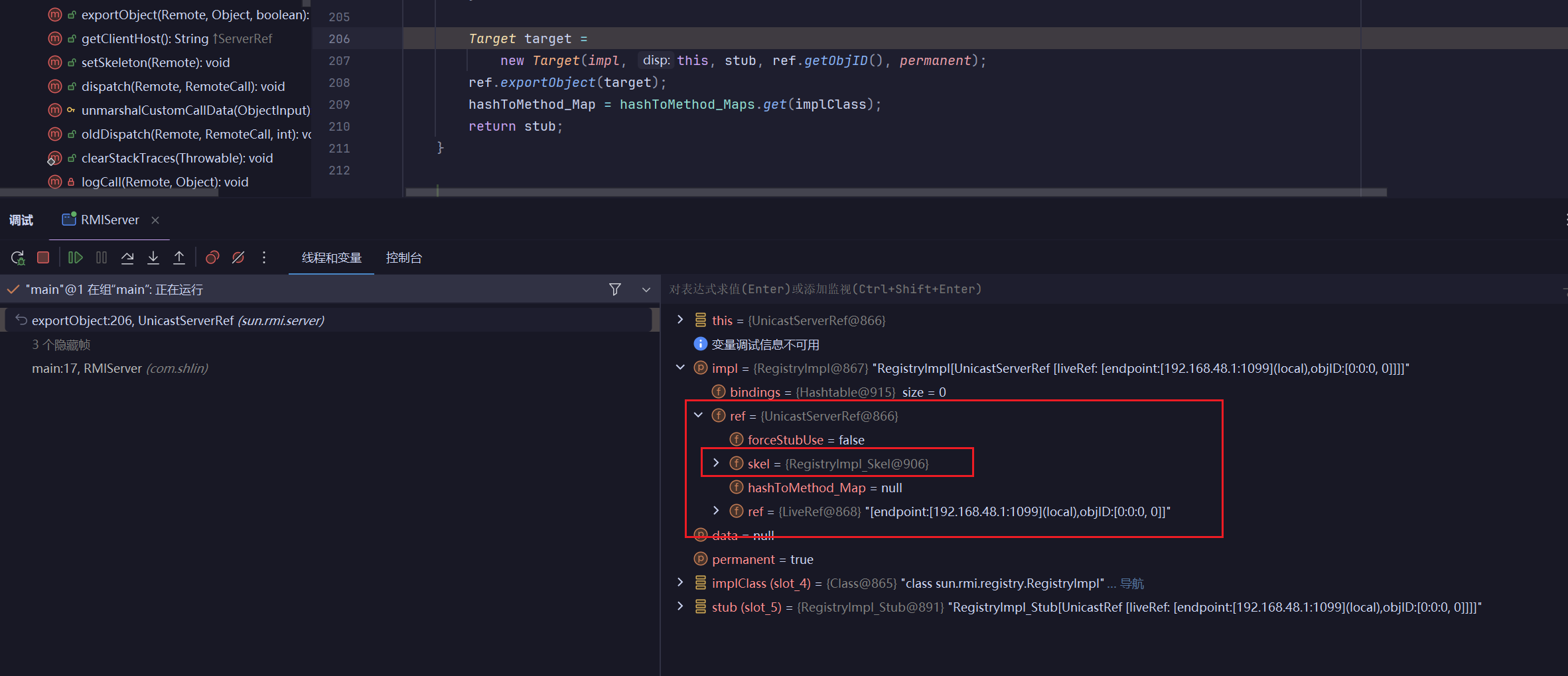Expand the skel RegistryImpl_Skel node
The width and height of the screenshot is (1568, 676).
click(x=716, y=463)
